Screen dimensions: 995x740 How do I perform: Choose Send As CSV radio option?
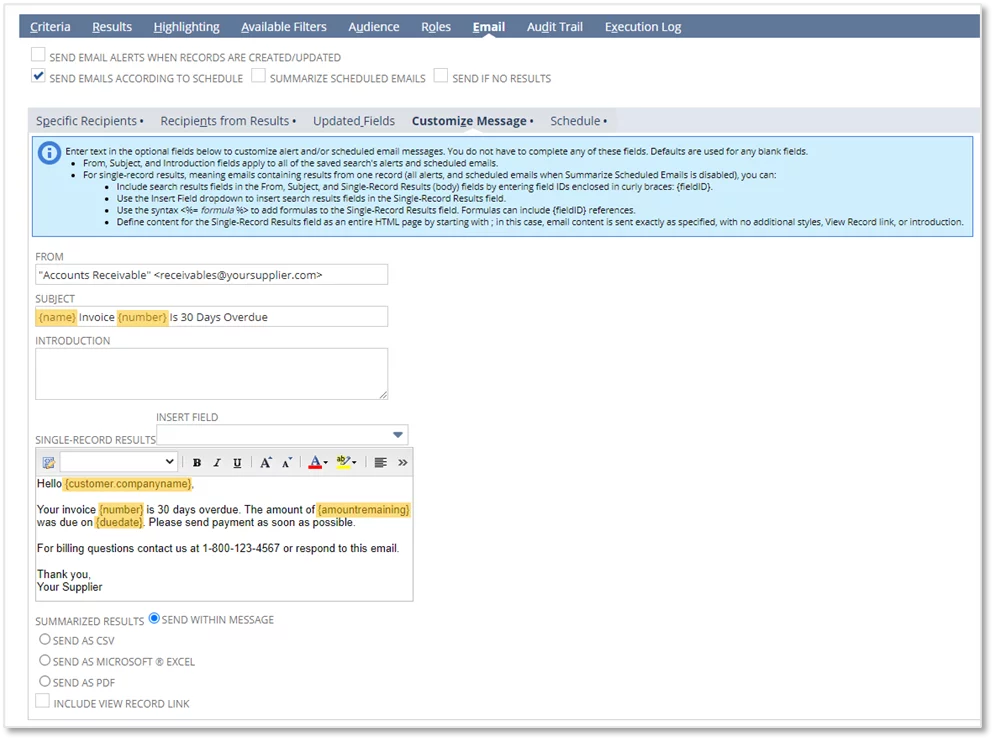(x=45, y=640)
